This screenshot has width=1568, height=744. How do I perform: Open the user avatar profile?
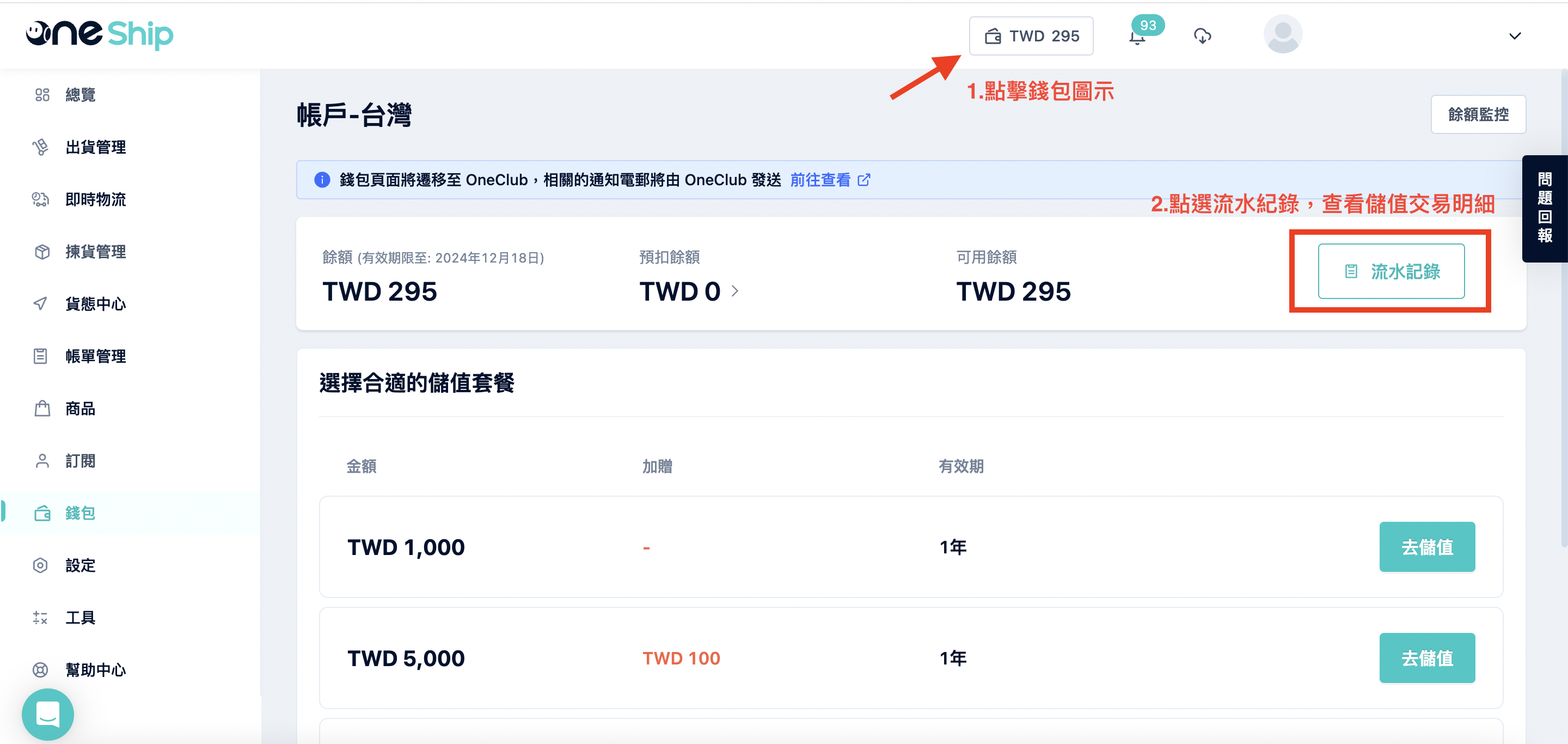(x=1283, y=34)
